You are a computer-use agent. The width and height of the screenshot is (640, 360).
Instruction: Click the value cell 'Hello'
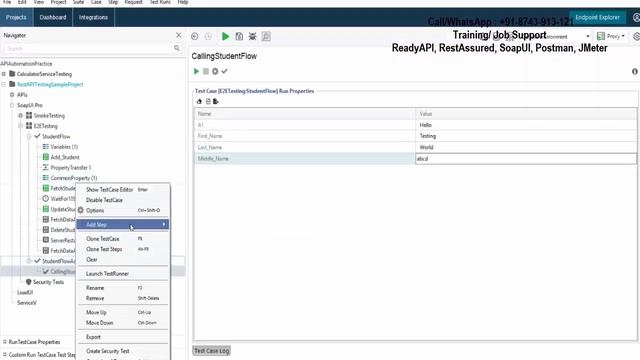526,125
